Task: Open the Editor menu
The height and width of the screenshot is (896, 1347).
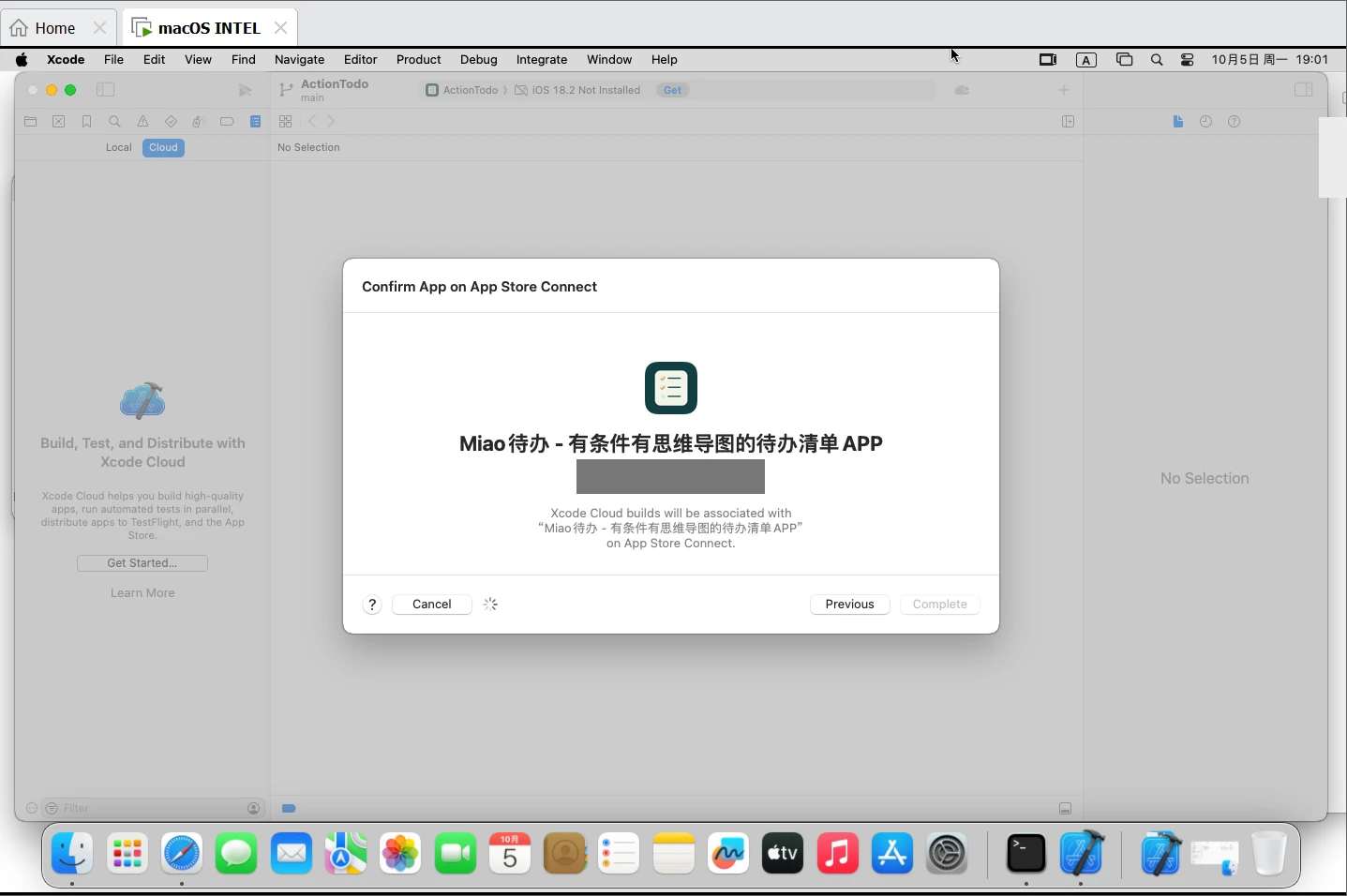Action: [360, 59]
